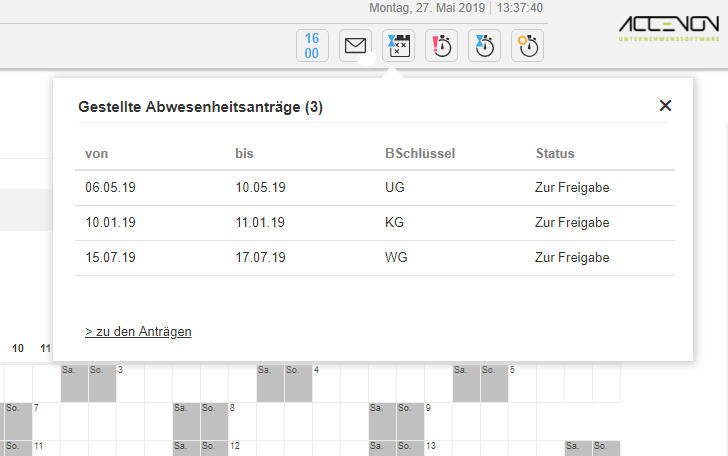Image resolution: width=728 pixels, height=456 pixels.
Task: Click the 'bis' column header
Action: coord(245,153)
